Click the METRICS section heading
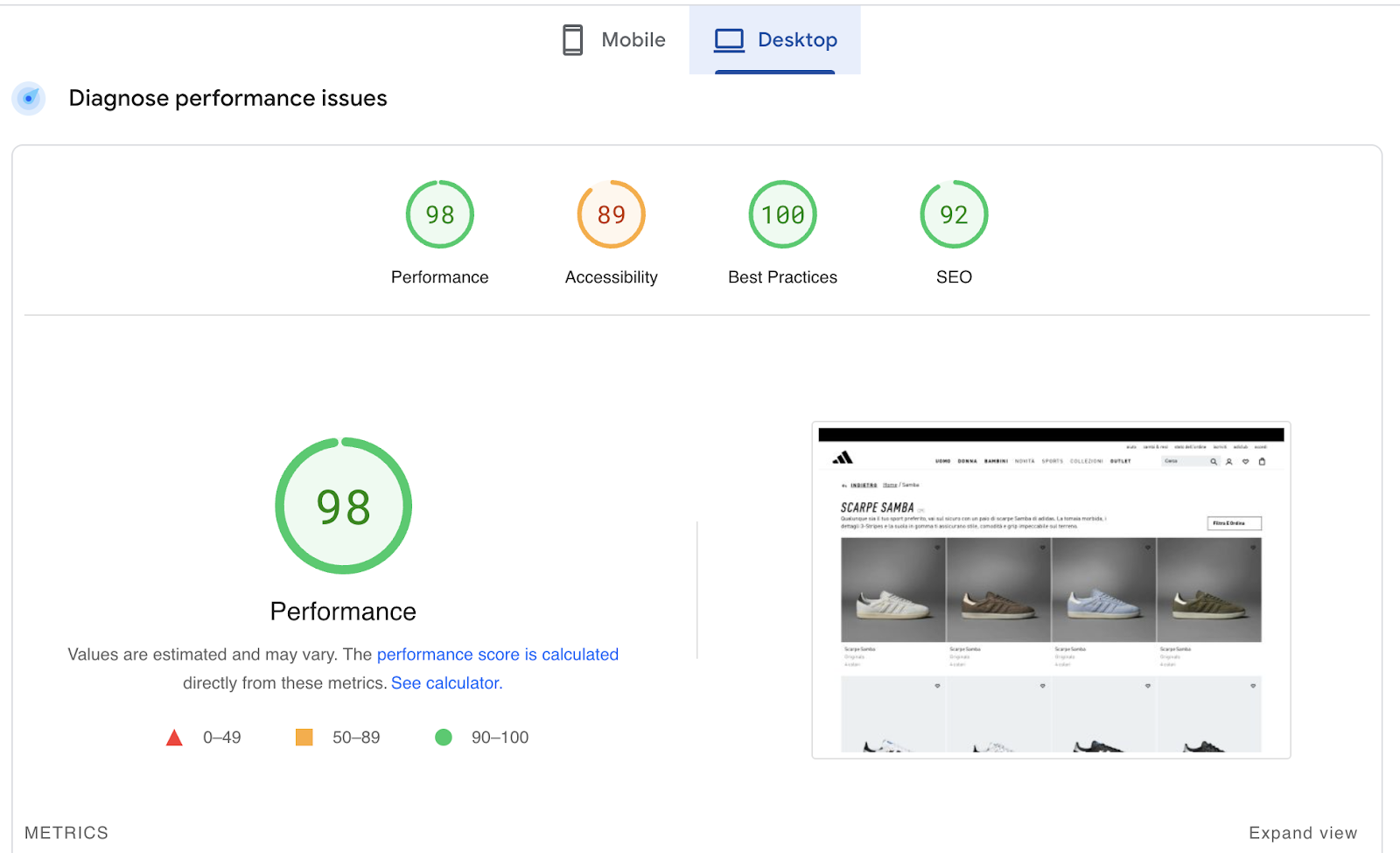Screen dimensions: 1400x853 point(66,833)
